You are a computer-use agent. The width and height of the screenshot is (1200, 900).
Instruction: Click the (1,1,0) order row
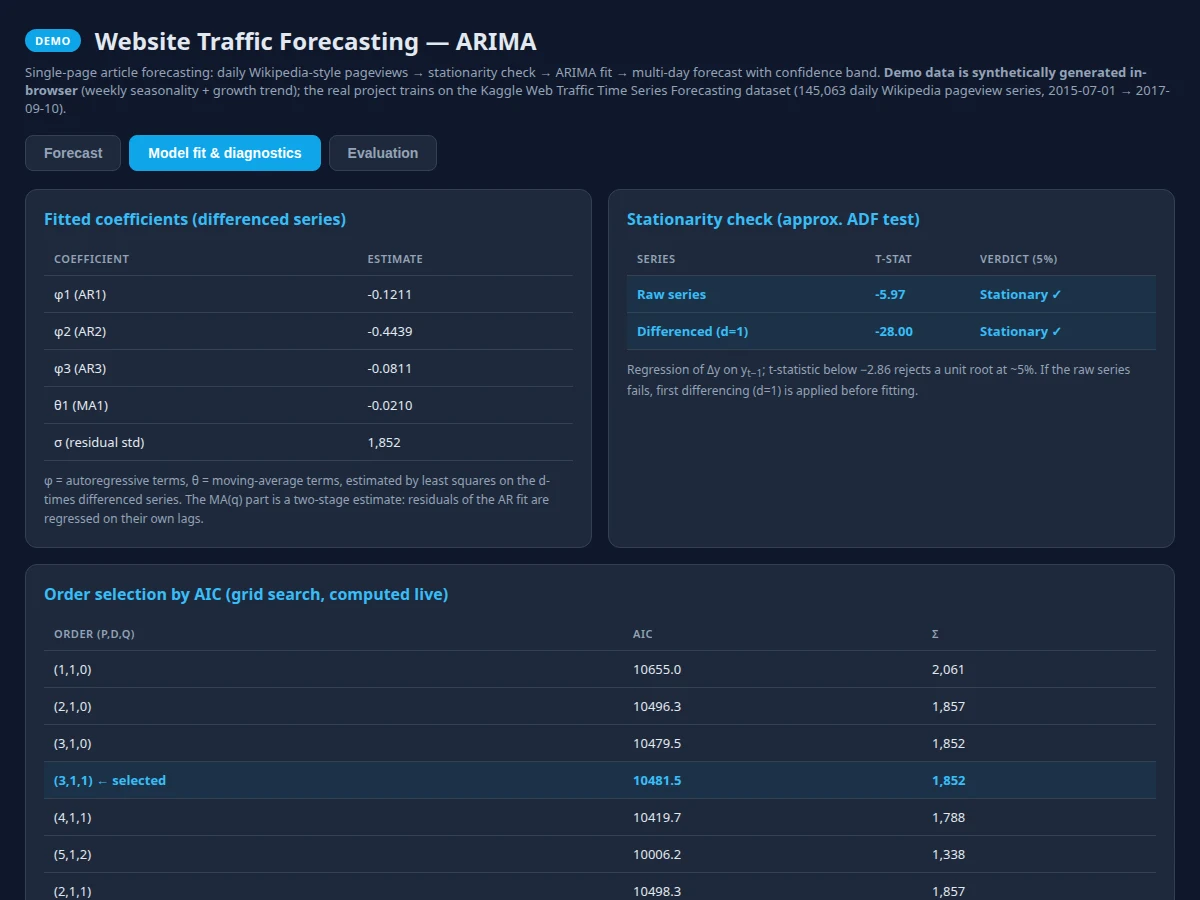pyautogui.click(x=600, y=669)
